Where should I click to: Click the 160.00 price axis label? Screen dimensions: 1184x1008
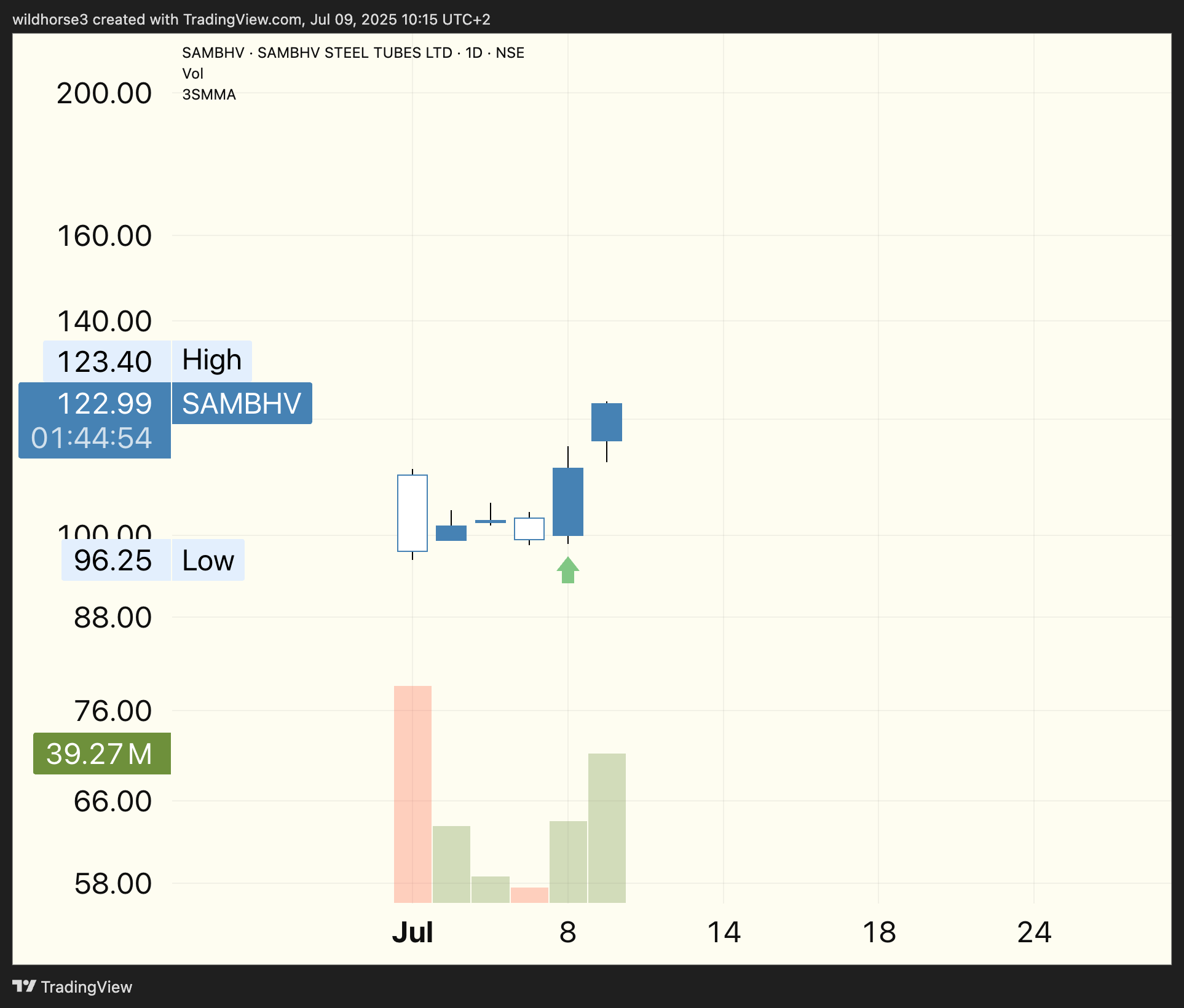click(105, 236)
